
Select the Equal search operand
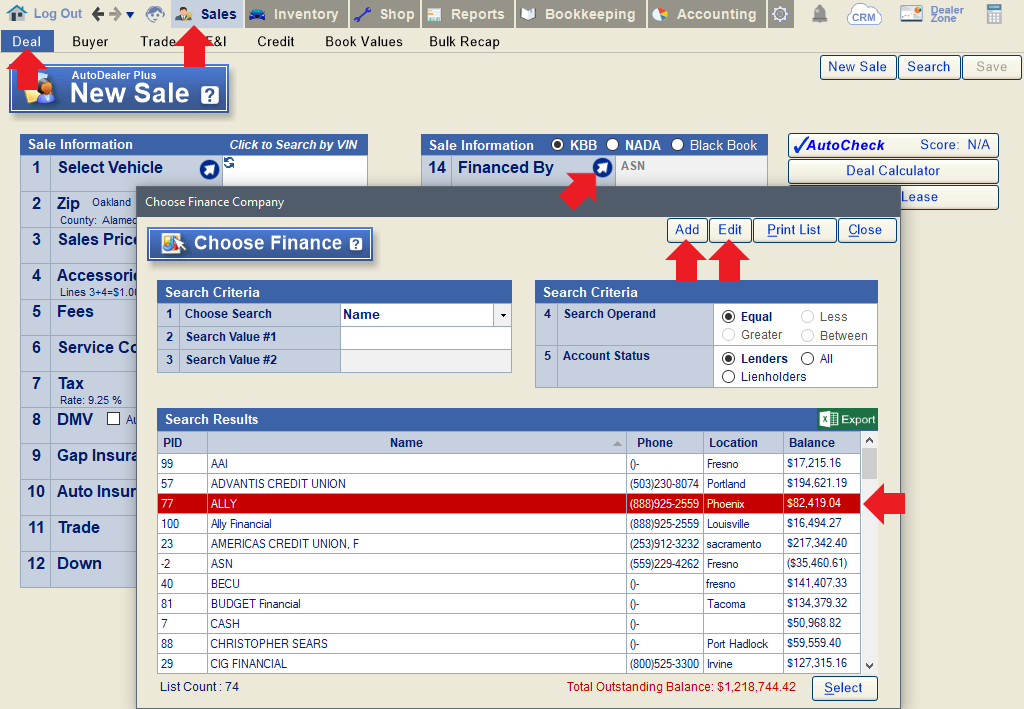729,317
